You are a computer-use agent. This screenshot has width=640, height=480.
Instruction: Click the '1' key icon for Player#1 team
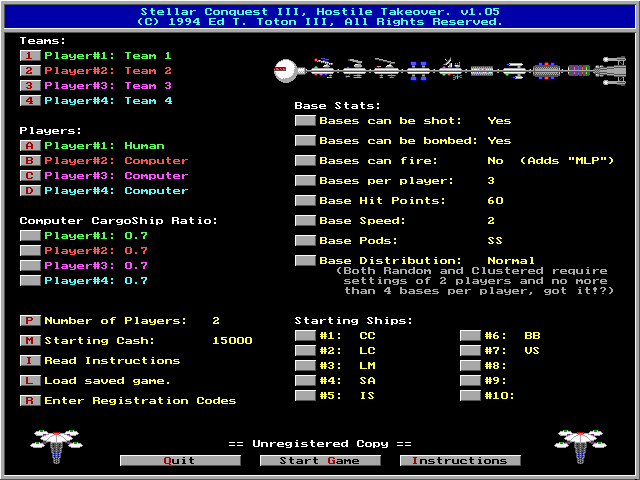29,56
